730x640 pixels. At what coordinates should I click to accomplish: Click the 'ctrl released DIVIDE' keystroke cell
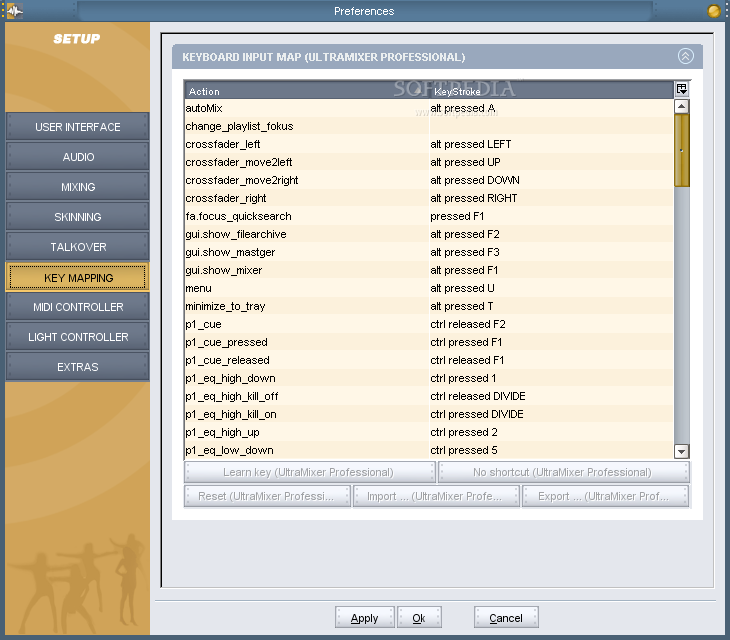551,396
